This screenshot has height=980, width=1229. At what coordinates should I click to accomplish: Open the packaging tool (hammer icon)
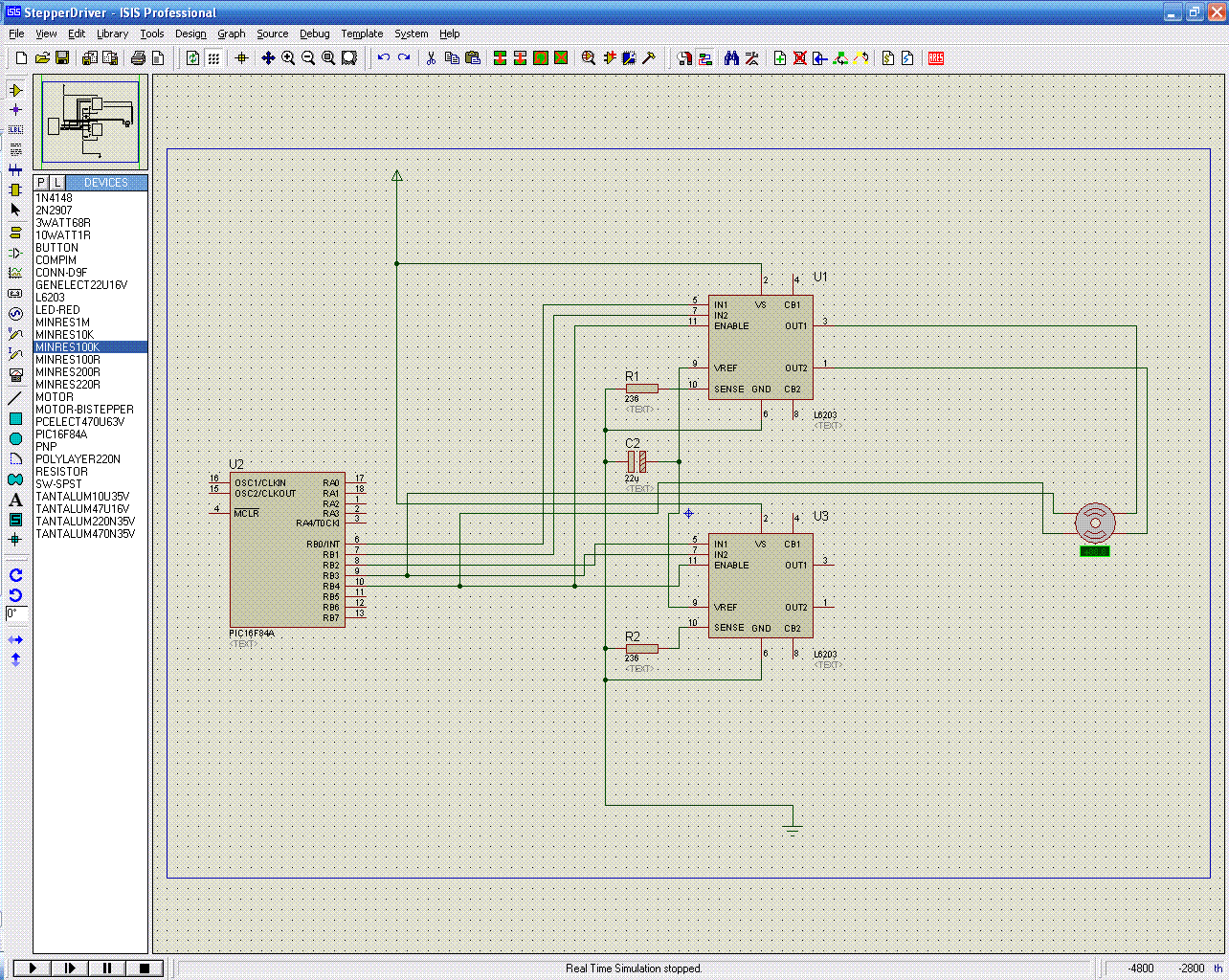(x=649, y=58)
